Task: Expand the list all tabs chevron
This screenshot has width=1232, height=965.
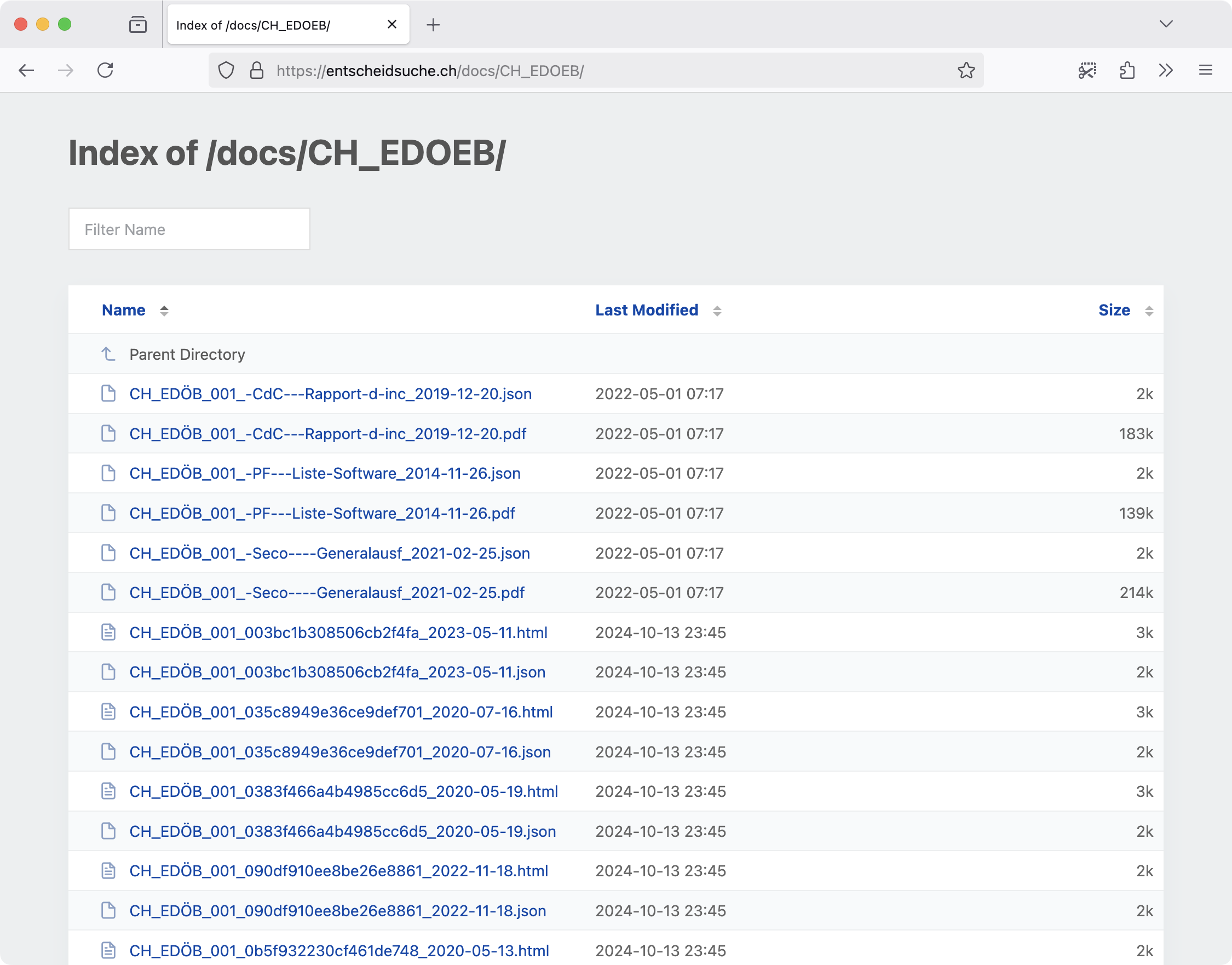Action: pos(1166,24)
